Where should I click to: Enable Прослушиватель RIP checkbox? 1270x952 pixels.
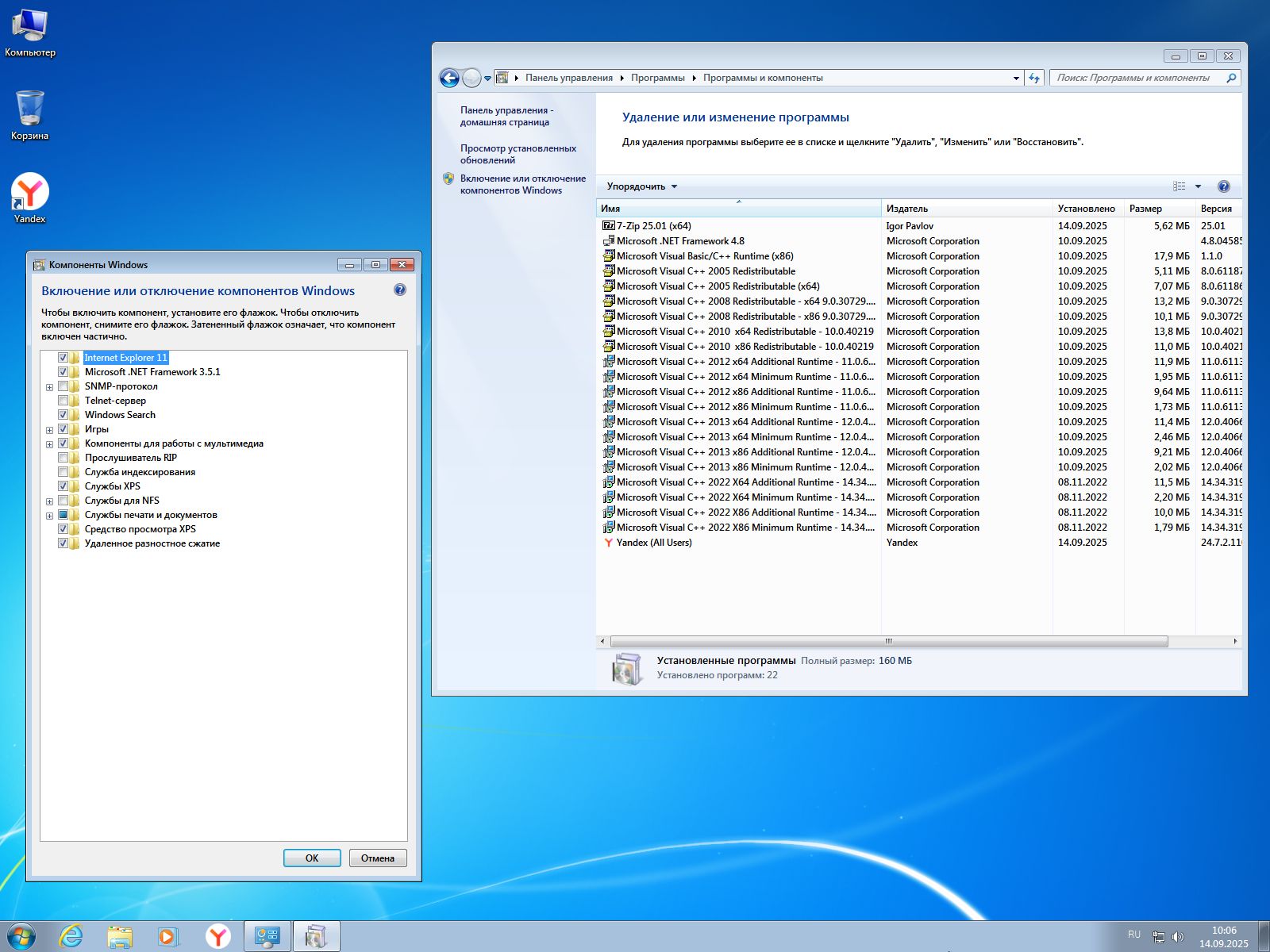tap(63, 458)
